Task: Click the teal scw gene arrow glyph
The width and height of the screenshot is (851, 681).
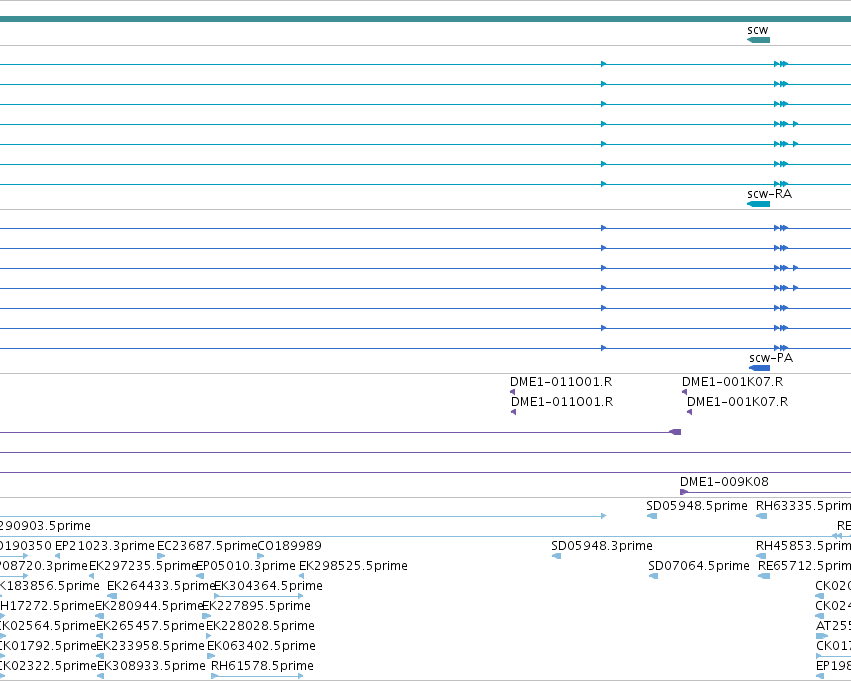Action: pos(758,40)
